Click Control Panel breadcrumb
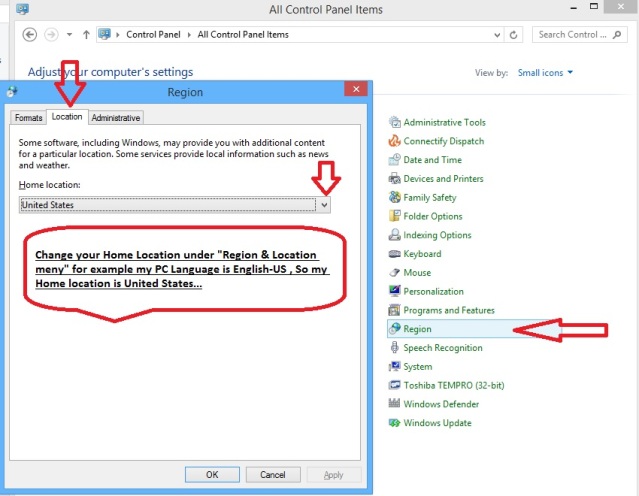Screen dimensions: 639x496 pos(153,35)
